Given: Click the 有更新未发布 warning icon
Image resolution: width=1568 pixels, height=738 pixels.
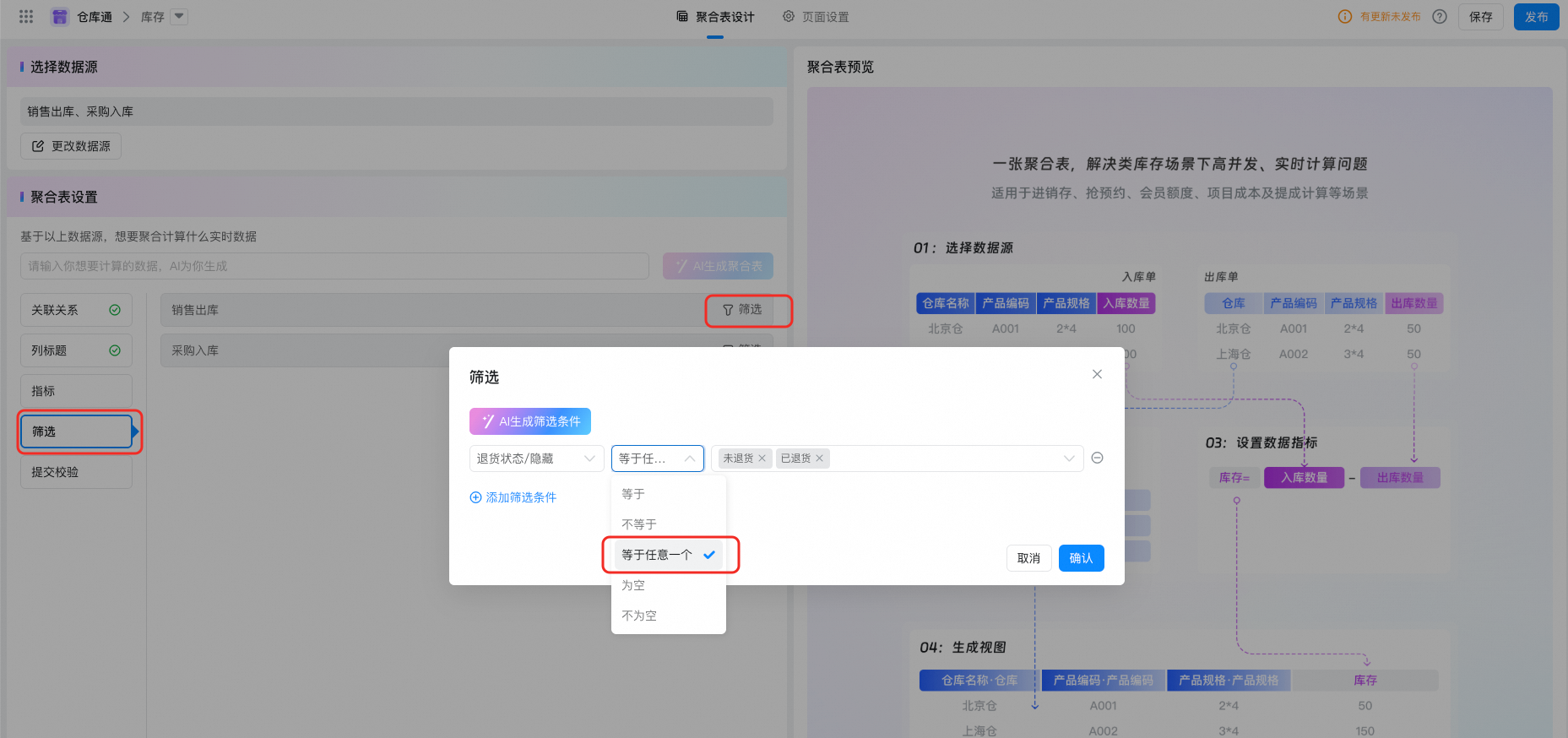Looking at the screenshot, I should click(1345, 17).
